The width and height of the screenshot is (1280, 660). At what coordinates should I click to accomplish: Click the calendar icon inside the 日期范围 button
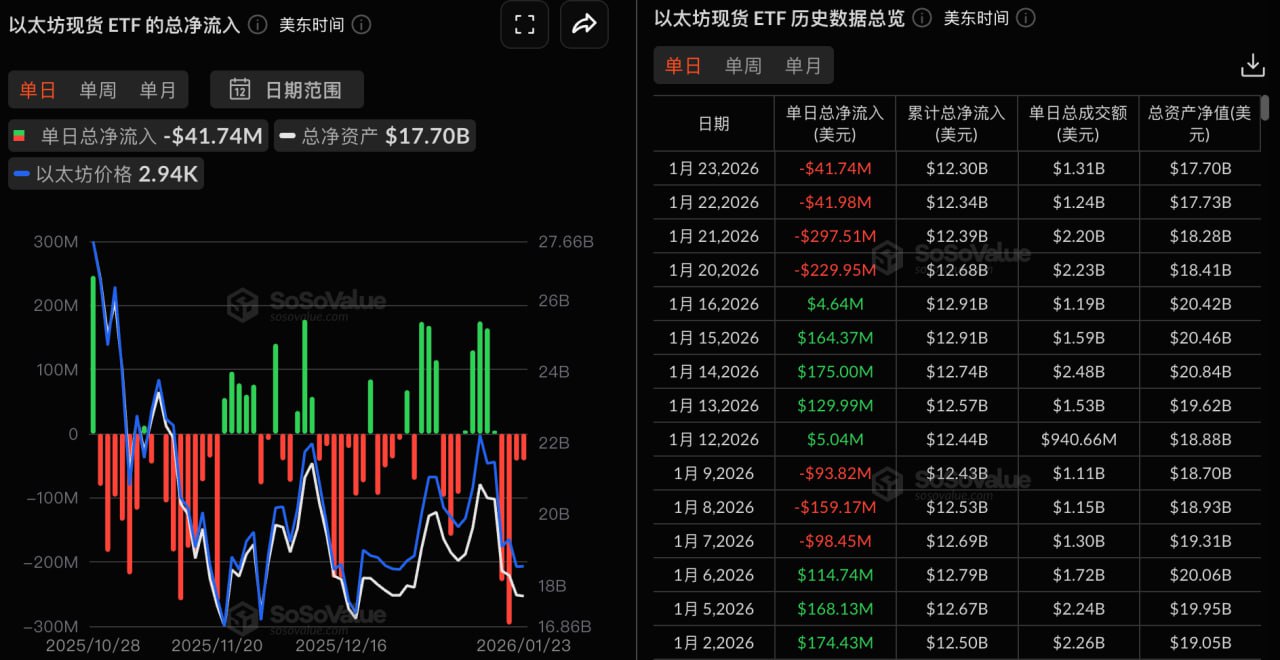click(240, 89)
